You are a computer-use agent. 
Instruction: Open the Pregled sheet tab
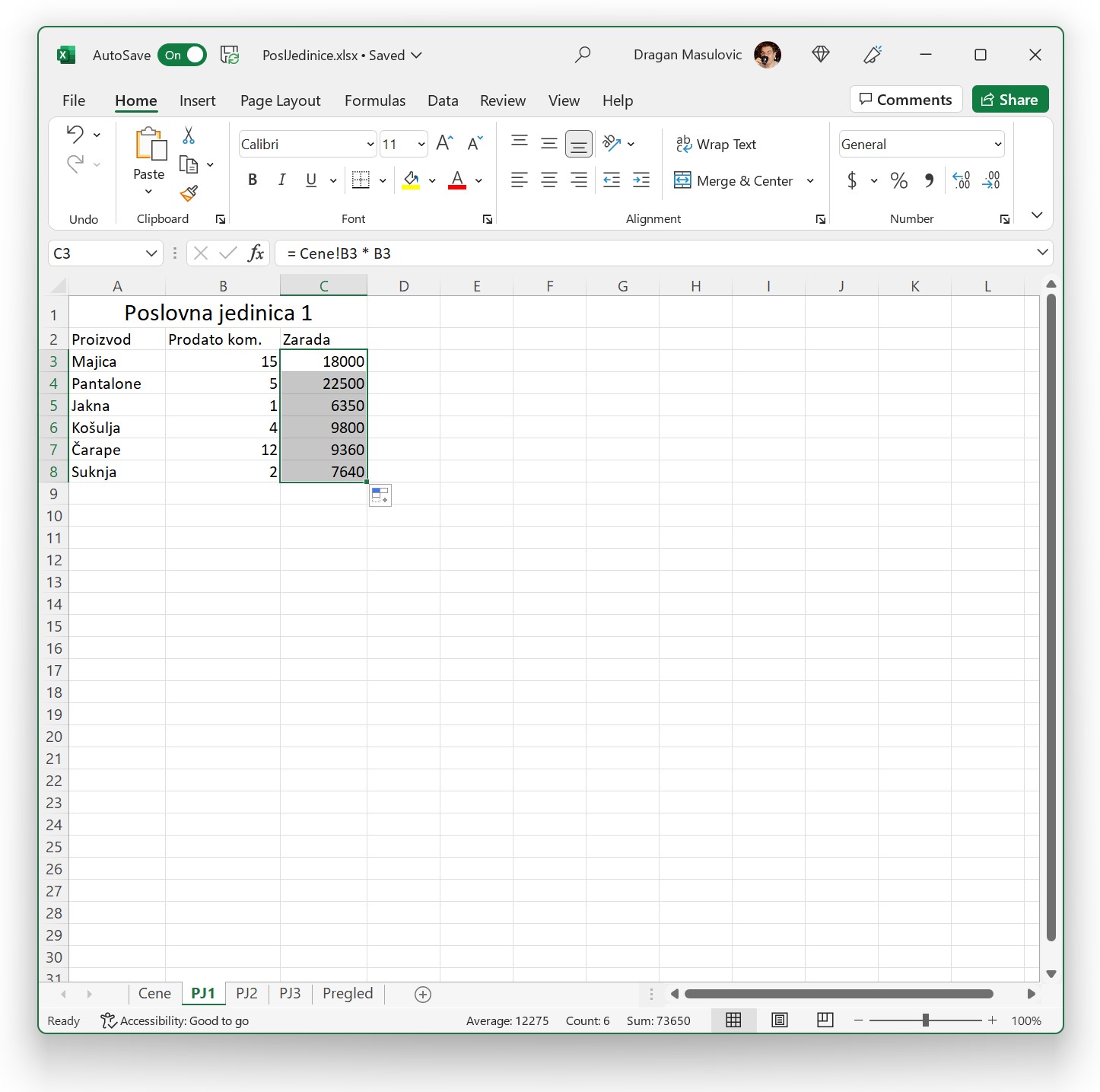[x=348, y=993]
